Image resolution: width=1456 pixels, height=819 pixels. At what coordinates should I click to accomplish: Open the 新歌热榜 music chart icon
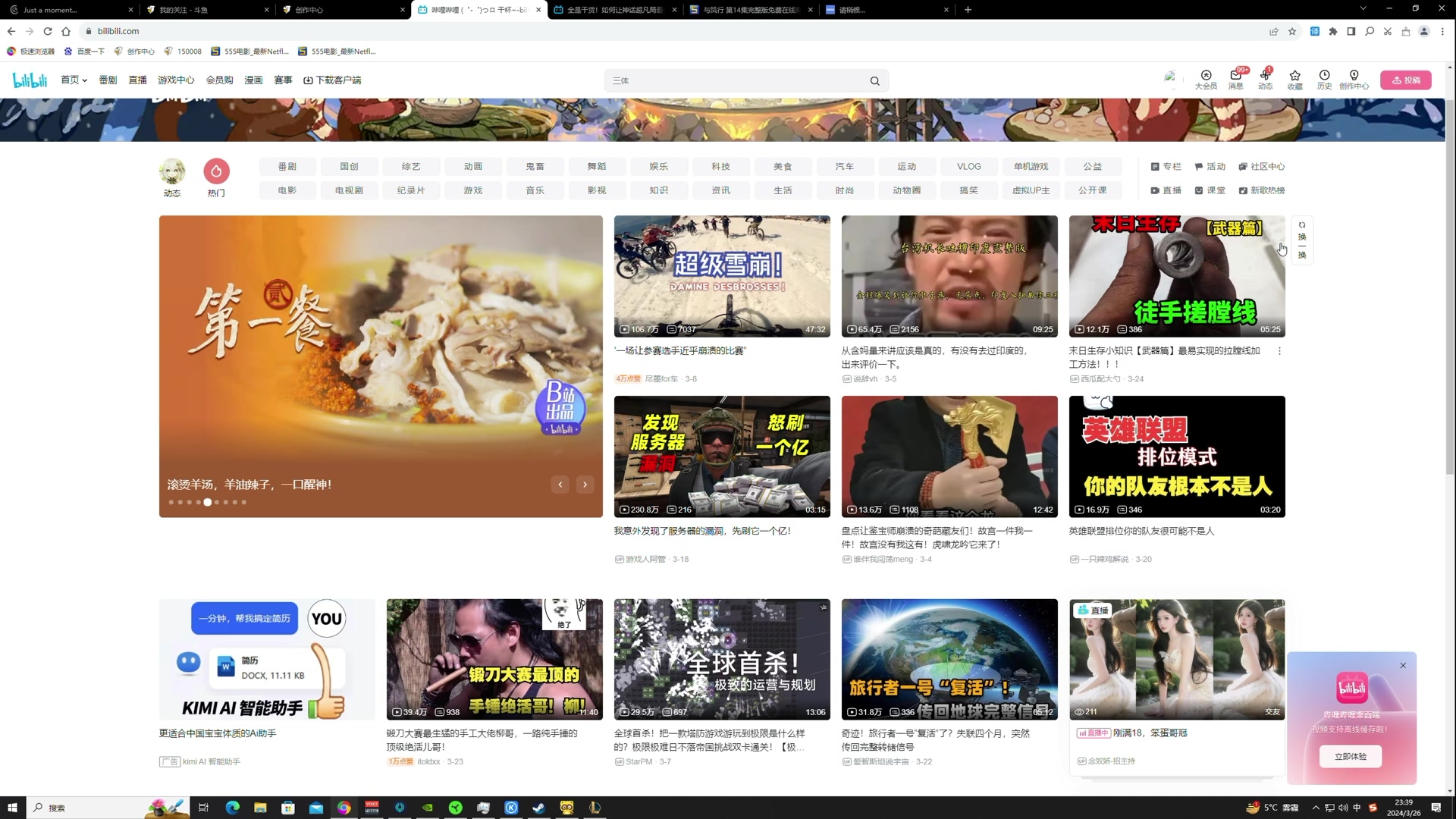(x=1241, y=190)
